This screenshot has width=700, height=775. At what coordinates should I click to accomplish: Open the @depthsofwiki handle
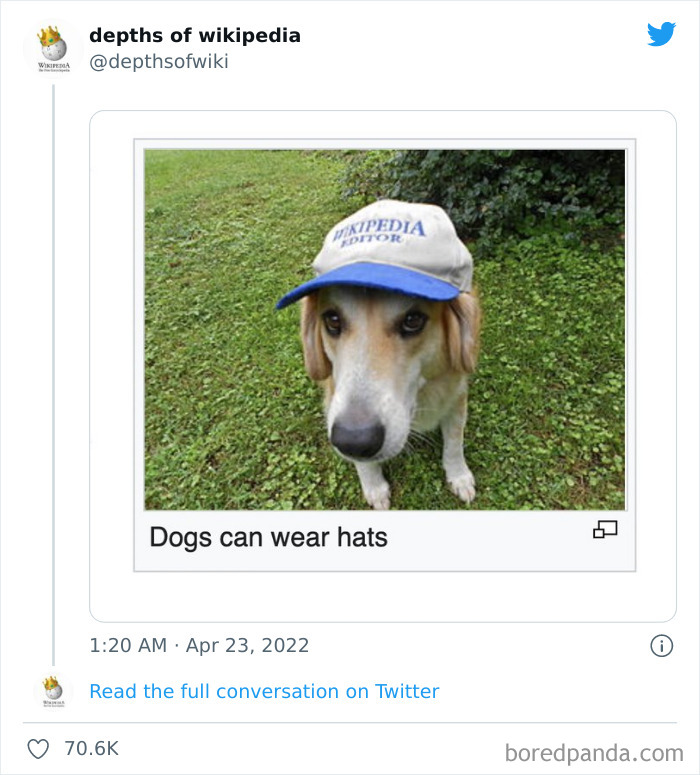(159, 62)
